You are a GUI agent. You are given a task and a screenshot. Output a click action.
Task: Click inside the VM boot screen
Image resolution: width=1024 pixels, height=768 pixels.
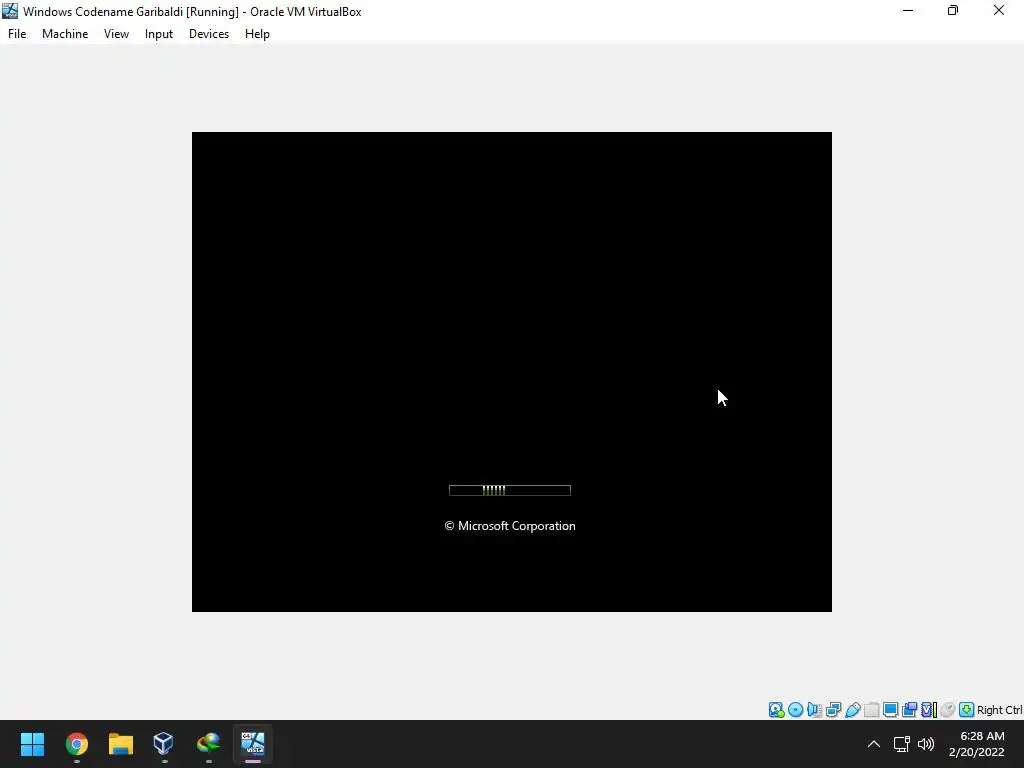(x=511, y=372)
